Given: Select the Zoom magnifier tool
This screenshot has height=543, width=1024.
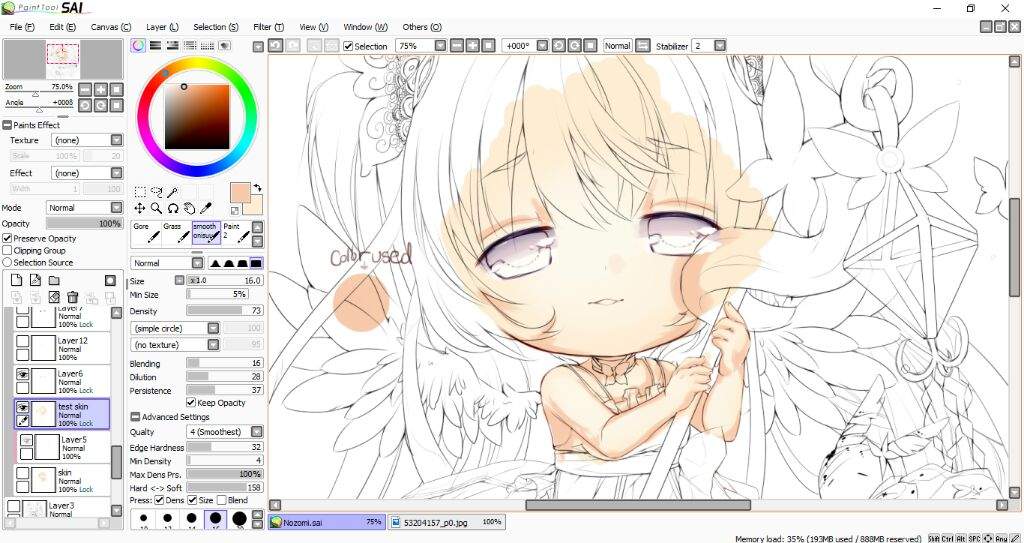Looking at the screenshot, I should pyautogui.click(x=157, y=208).
